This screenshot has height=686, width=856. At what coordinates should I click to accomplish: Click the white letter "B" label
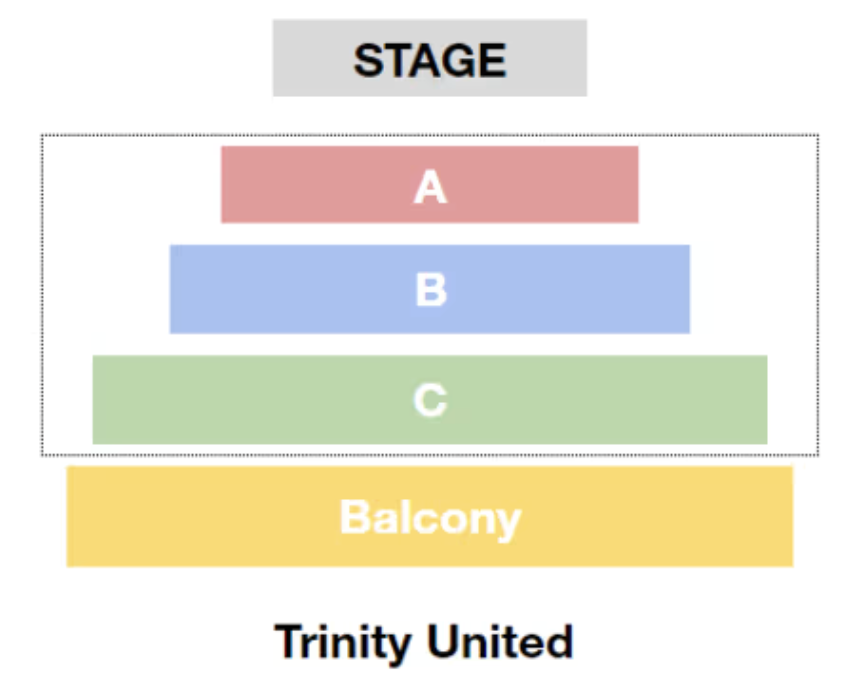[430, 290]
